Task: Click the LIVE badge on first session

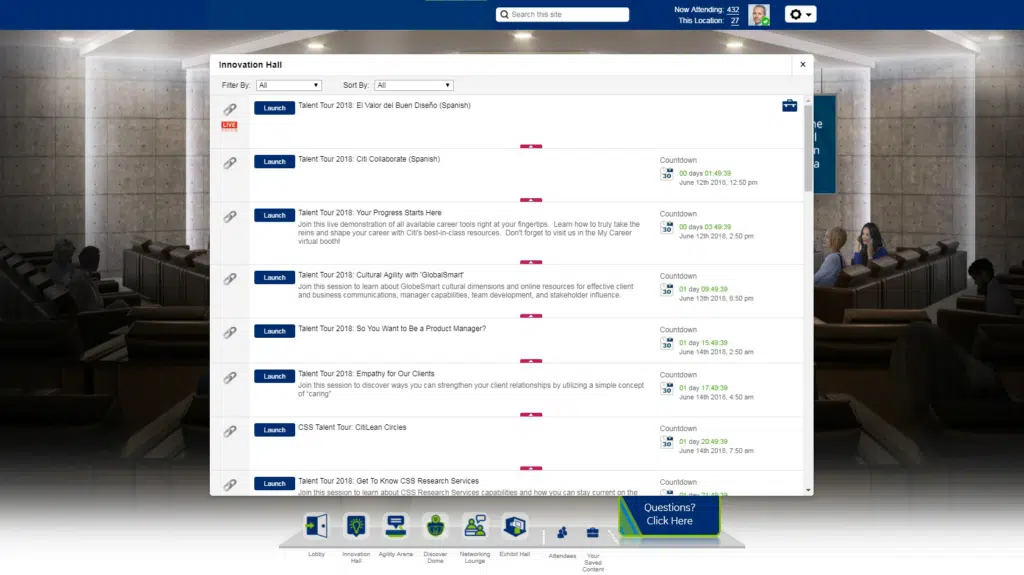Action: tap(229, 125)
